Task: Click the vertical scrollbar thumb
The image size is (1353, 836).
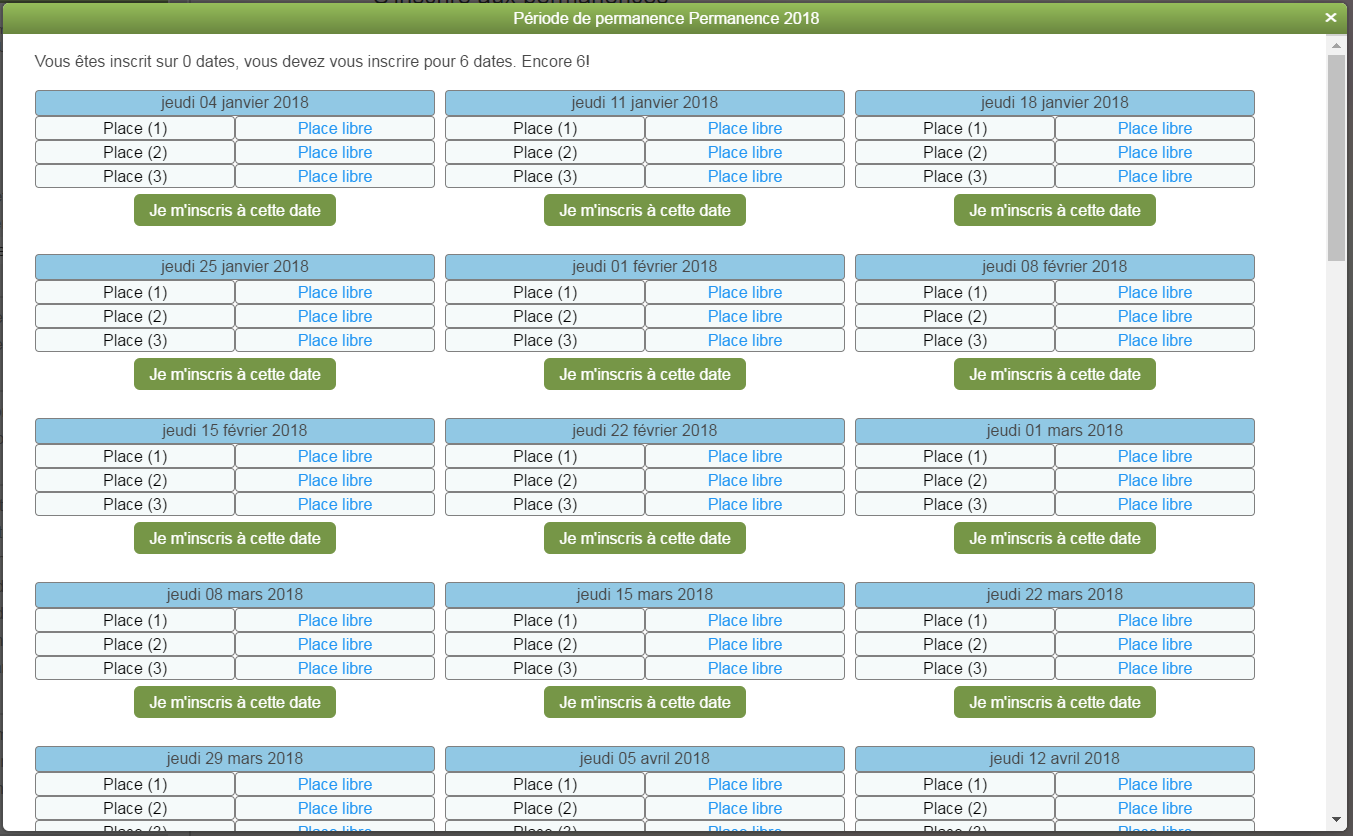Action: click(1336, 158)
